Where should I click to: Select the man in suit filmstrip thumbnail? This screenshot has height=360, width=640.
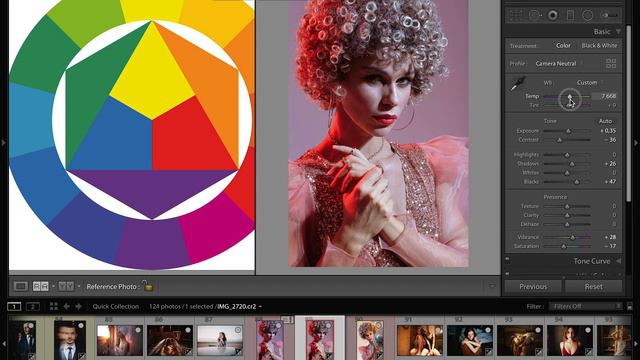[x=70, y=340]
